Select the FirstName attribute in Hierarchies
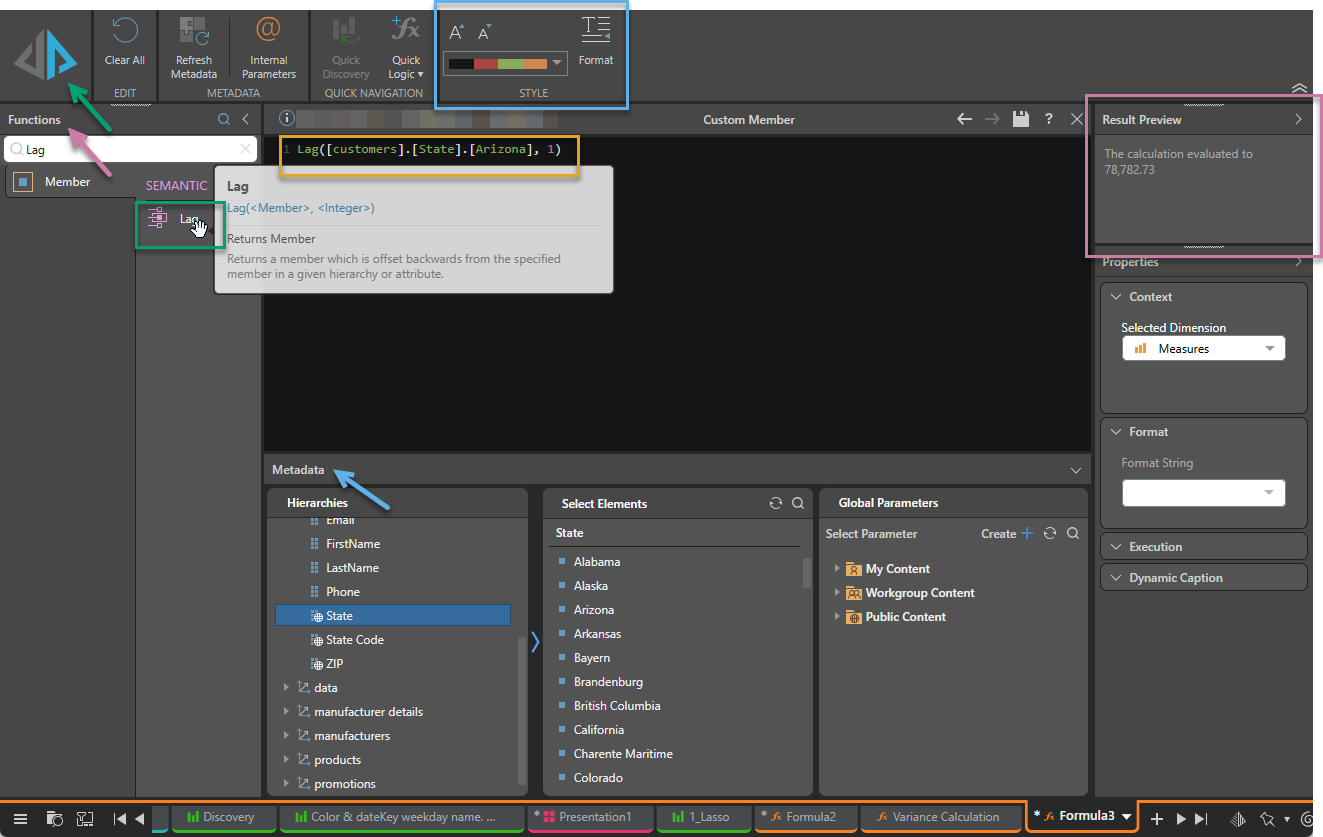The height and width of the screenshot is (837, 1323). 352,544
